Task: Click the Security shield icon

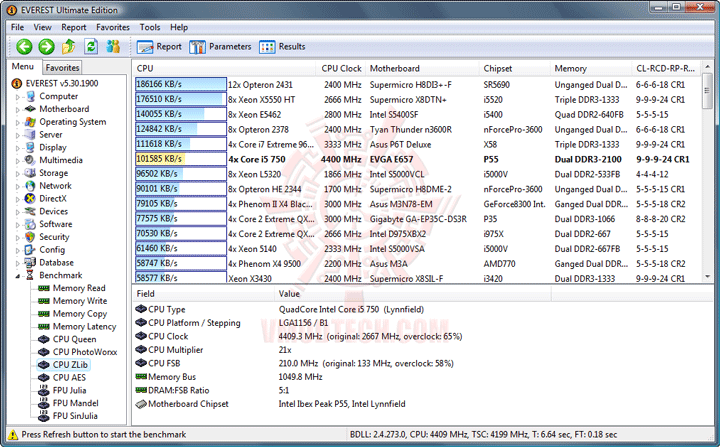Action: point(30,237)
